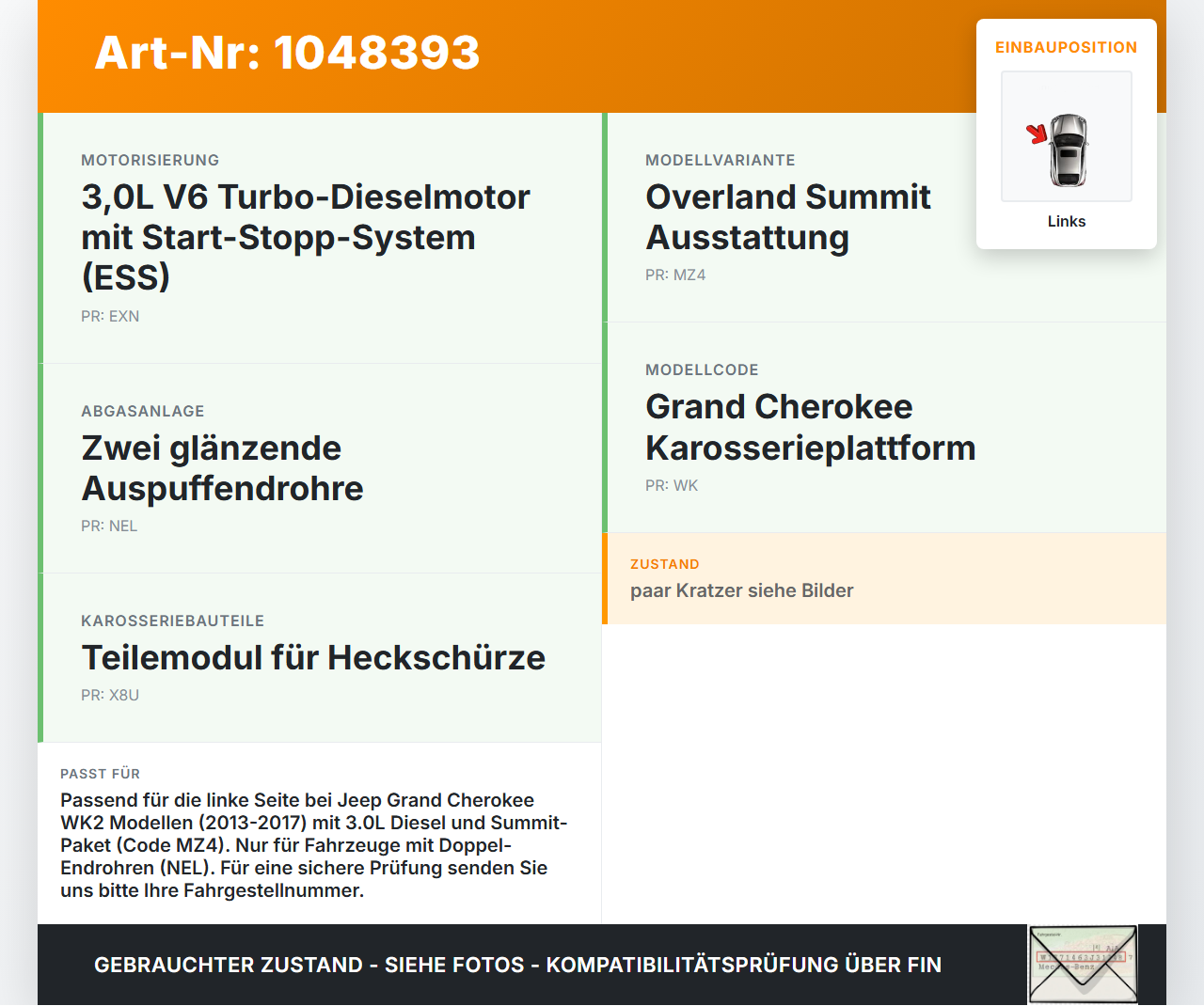Select the 3,0L V6 Turbo-Dieselmotor text
Screen dimensions: 1204x1006
click(x=306, y=237)
